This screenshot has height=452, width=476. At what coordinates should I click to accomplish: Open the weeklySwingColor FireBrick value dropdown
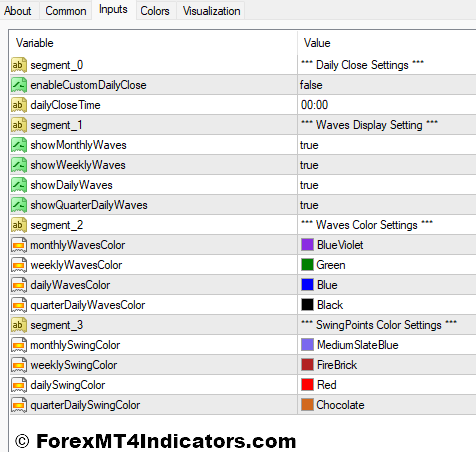tap(387, 365)
